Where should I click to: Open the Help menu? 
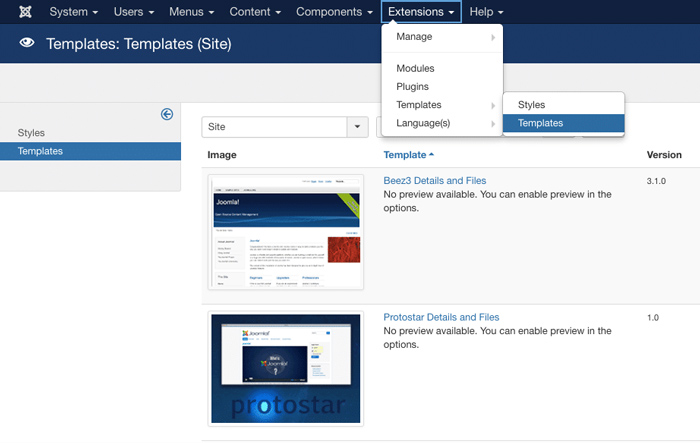tap(486, 12)
